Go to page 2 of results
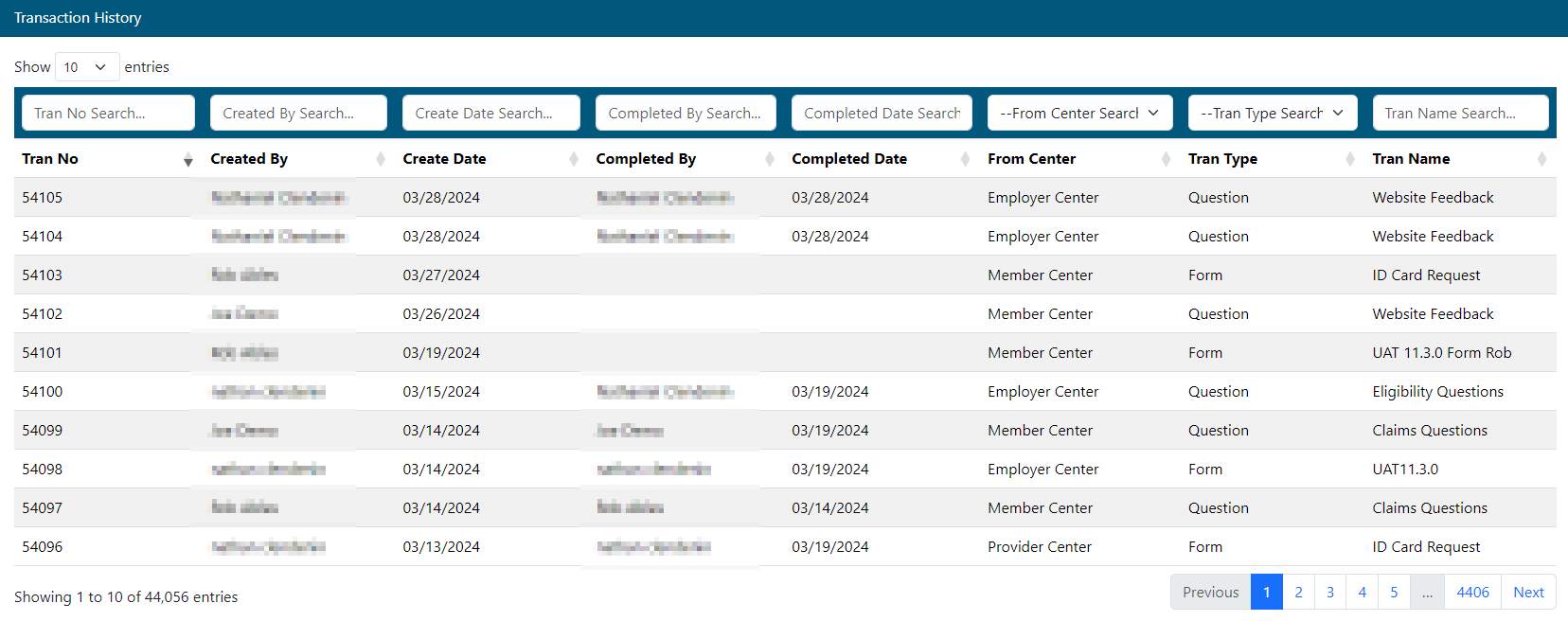The height and width of the screenshot is (621, 1568). (x=1298, y=593)
